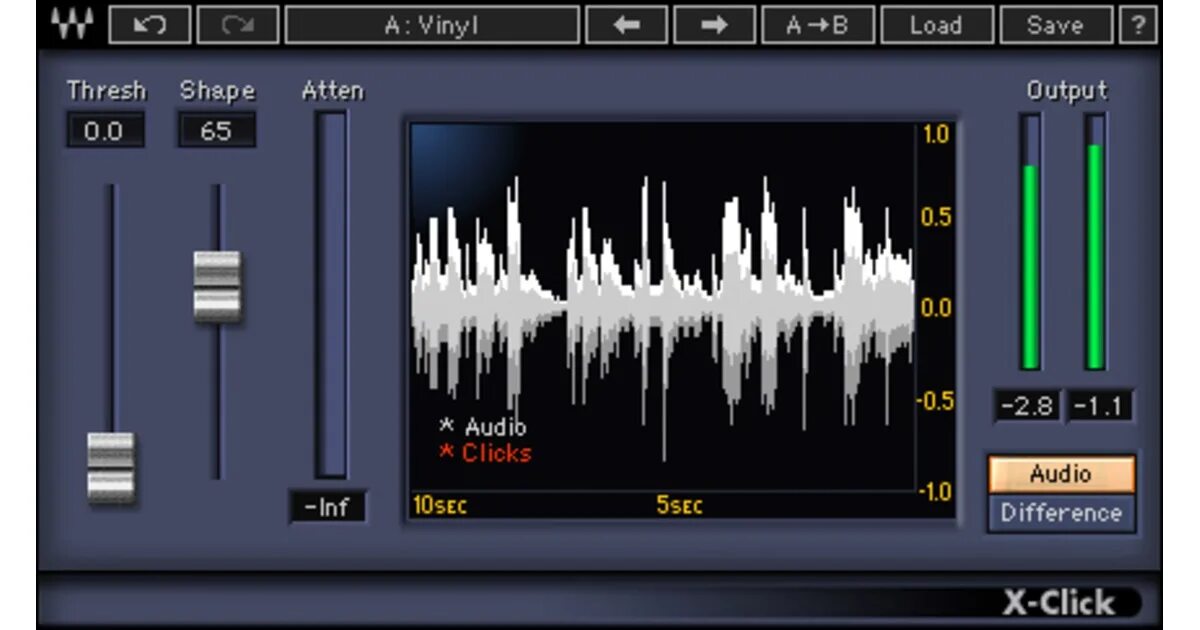Click the -0.5 amplitude scale label
The image size is (1200, 630).
935,401
